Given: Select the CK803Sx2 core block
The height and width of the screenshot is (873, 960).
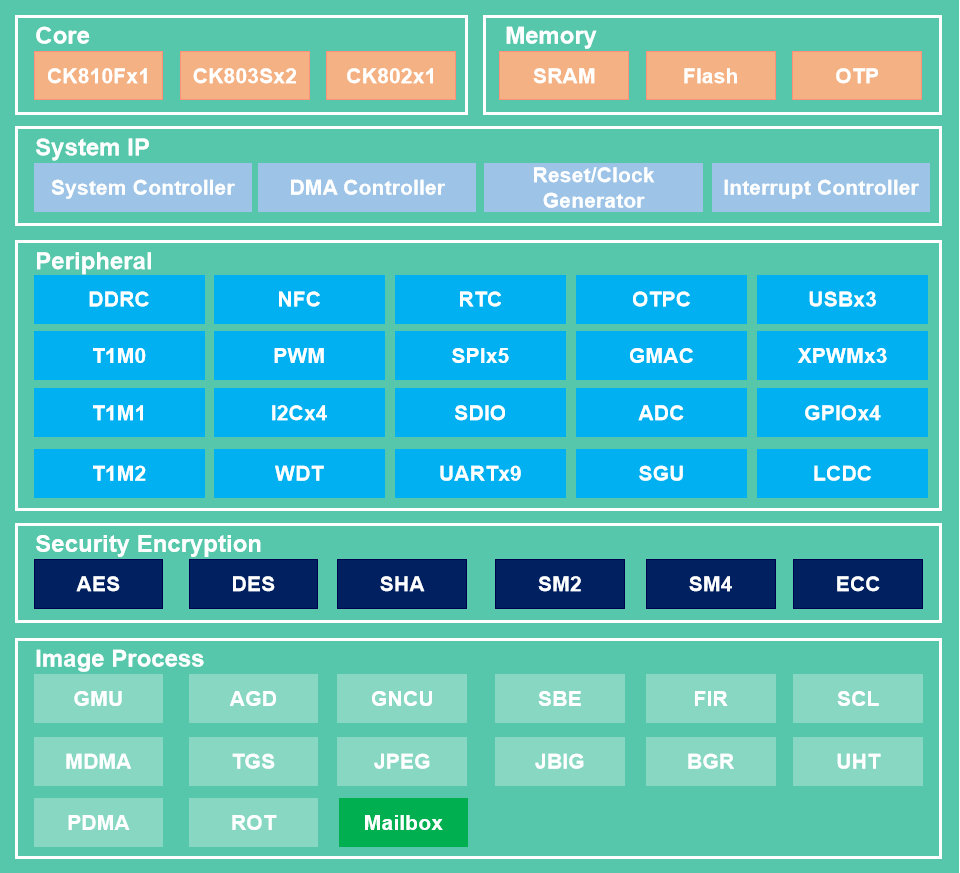Looking at the screenshot, I should pyautogui.click(x=244, y=76).
